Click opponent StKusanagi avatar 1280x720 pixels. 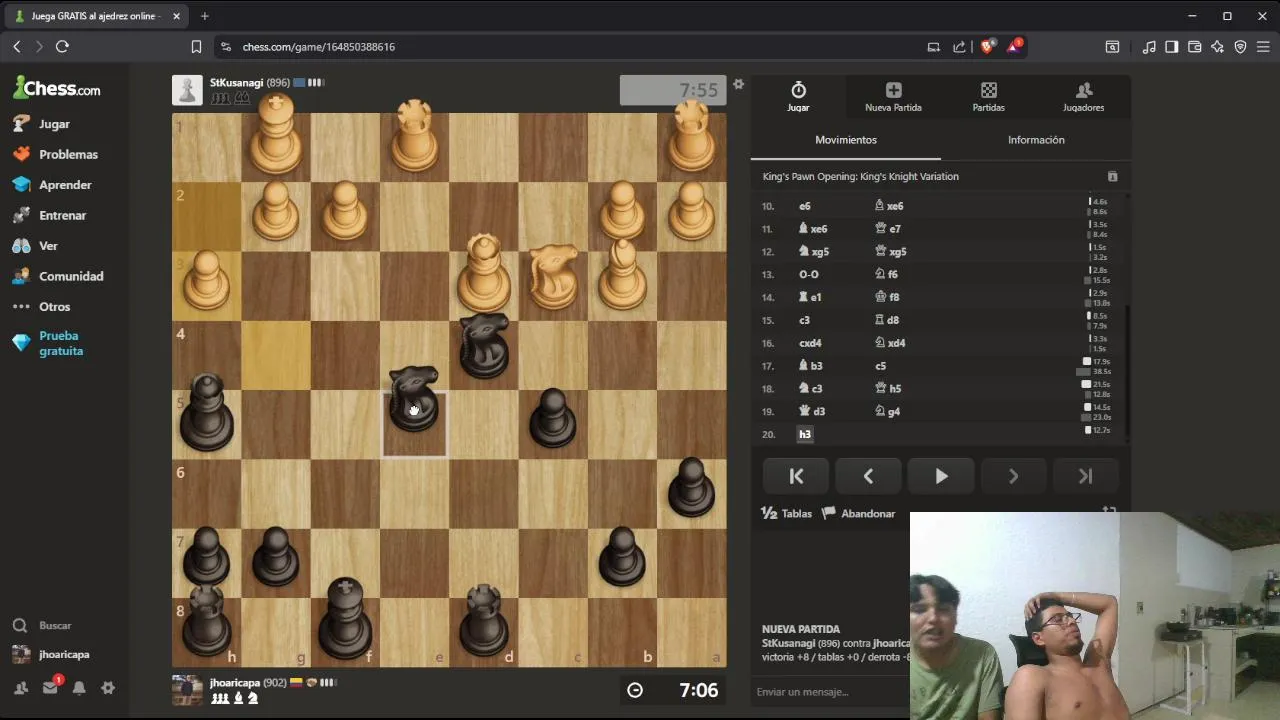pyautogui.click(x=187, y=90)
